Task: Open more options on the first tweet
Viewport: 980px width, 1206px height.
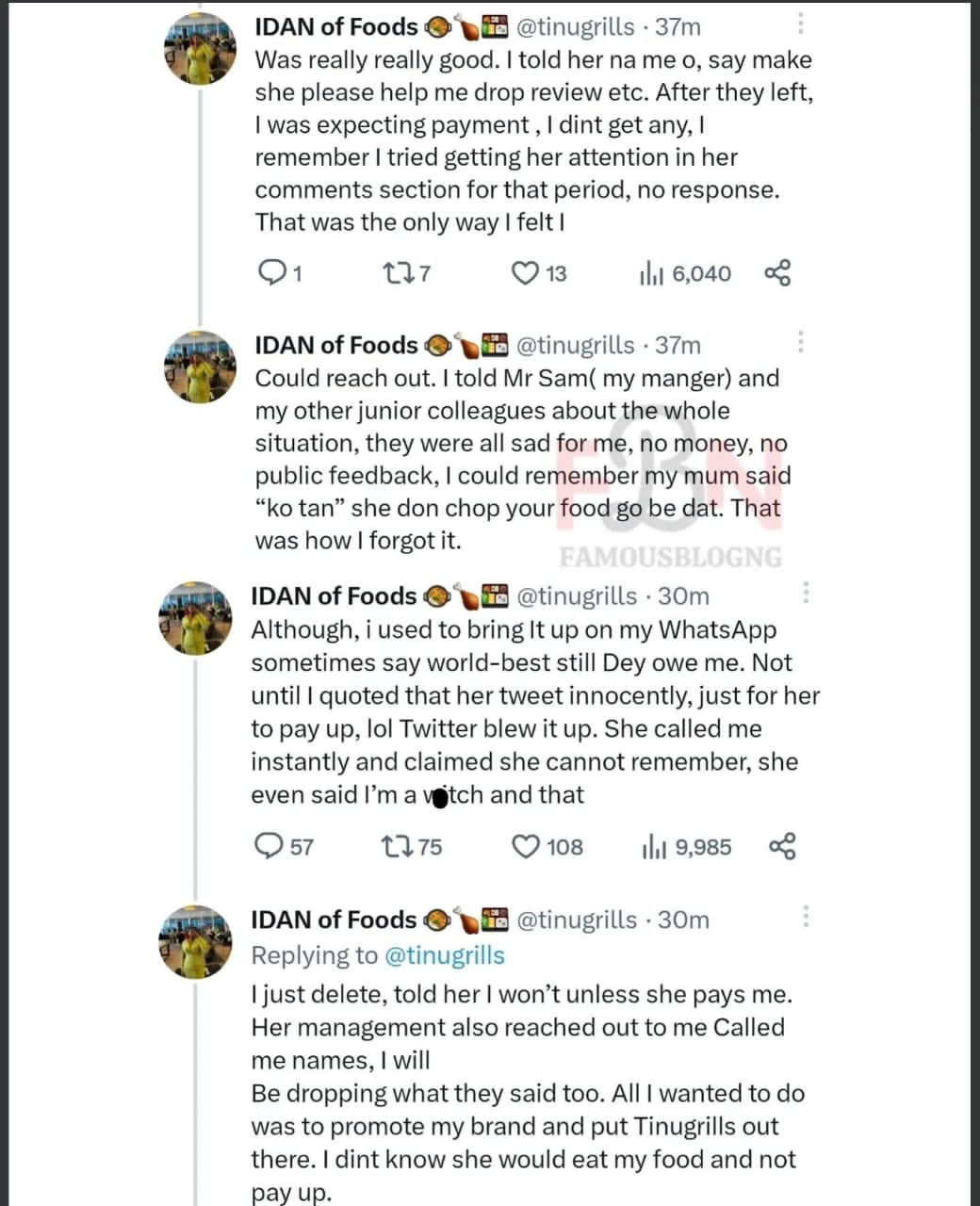Action: click(x=800, y=24)
